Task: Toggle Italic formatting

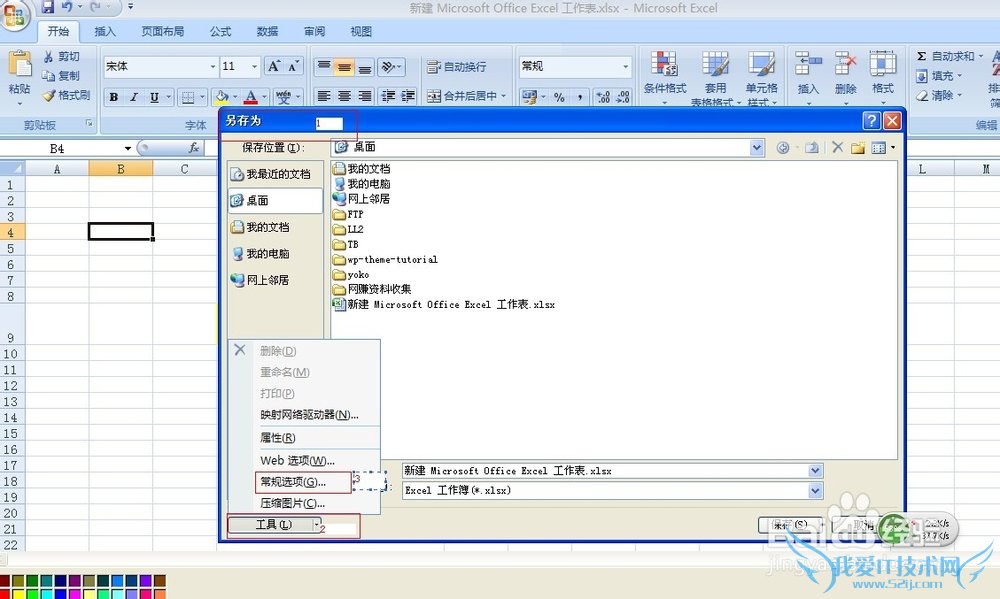Action: [x=134, y=97]
